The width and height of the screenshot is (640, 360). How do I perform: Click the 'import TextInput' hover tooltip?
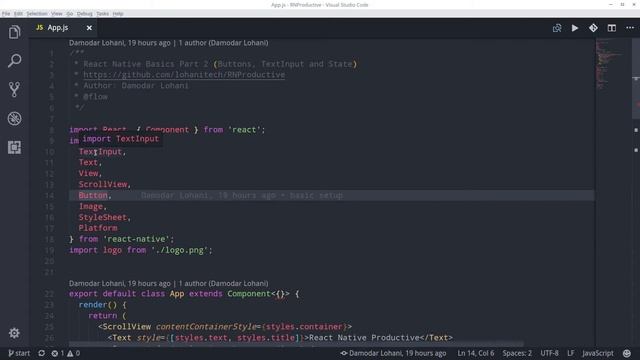click(120, 139)
